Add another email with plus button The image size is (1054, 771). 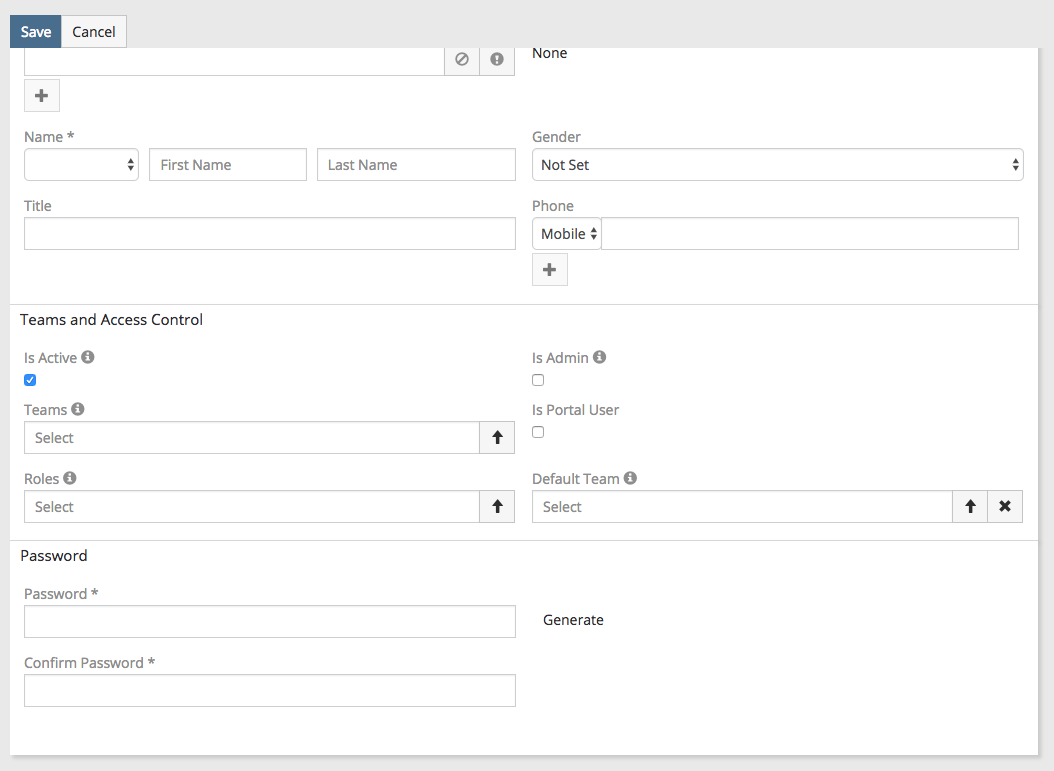point(42,96)
